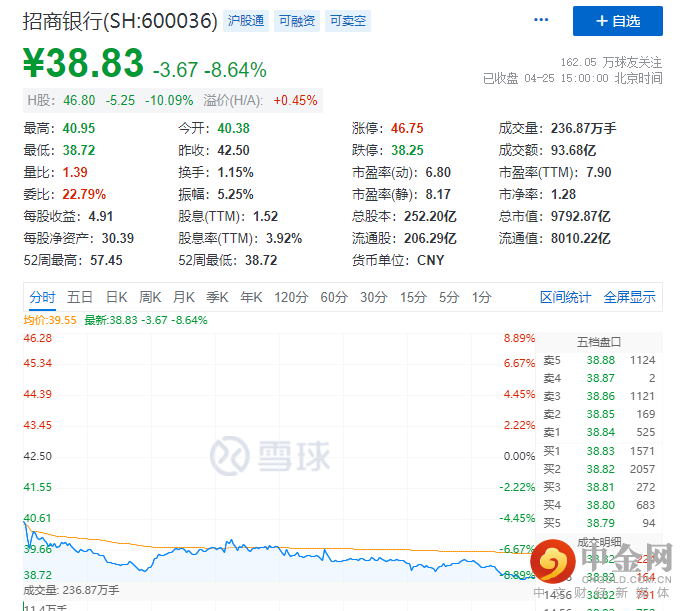Click the 买4 order row at 38.80
Viewport: 687px width, 611px height.
tap(599, 505)
